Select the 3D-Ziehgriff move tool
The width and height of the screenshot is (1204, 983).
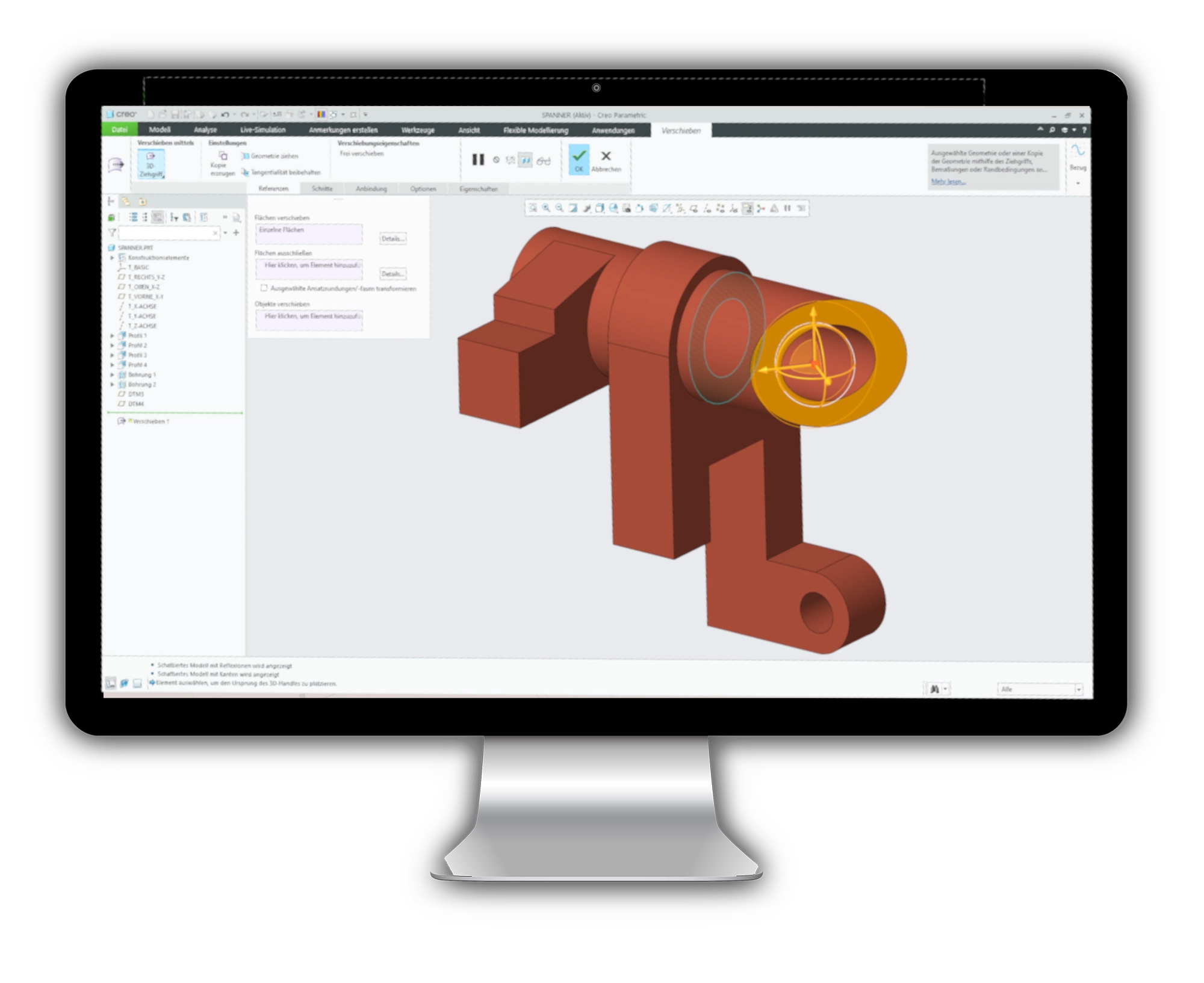(x=150, y=164)
